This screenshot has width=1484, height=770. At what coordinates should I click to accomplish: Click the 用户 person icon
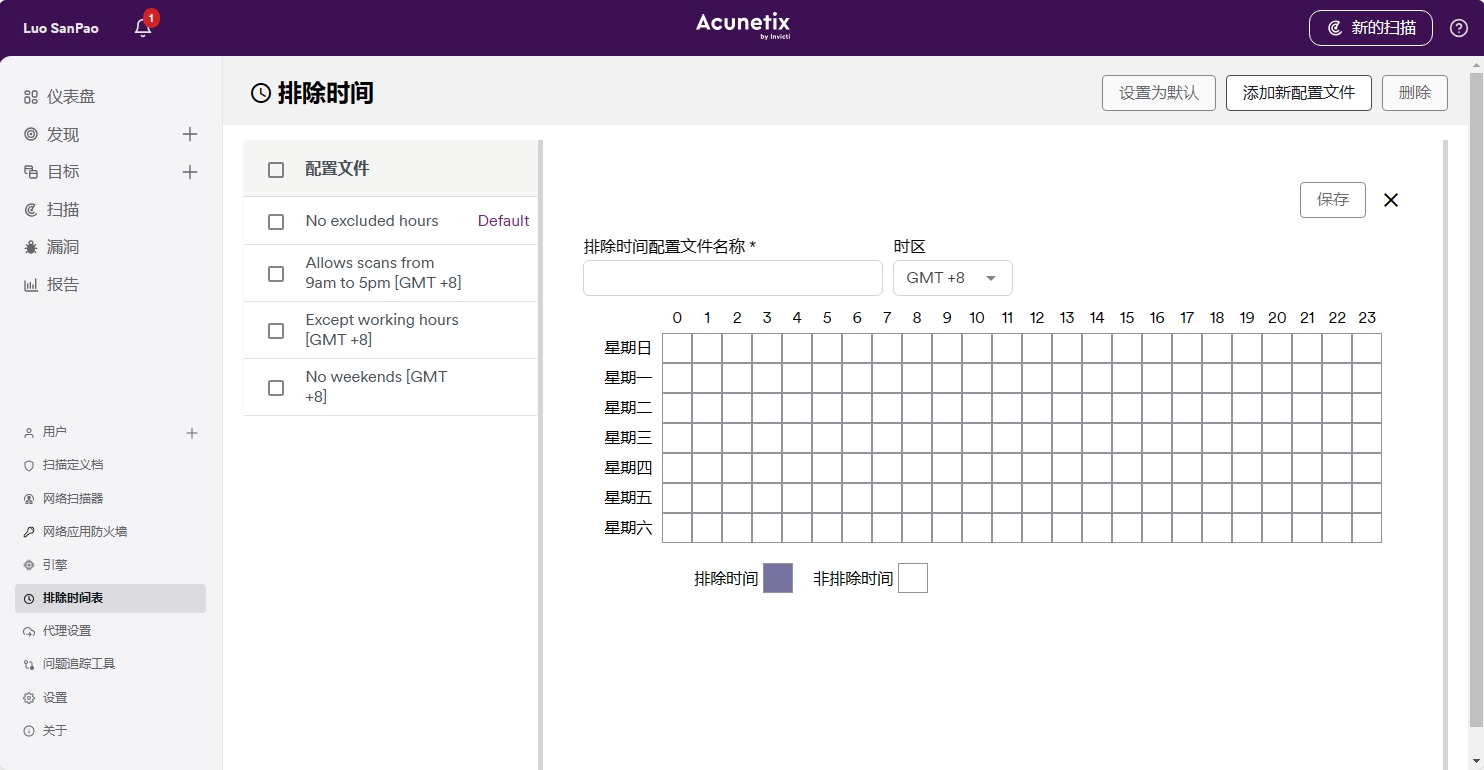pos(29,432)
